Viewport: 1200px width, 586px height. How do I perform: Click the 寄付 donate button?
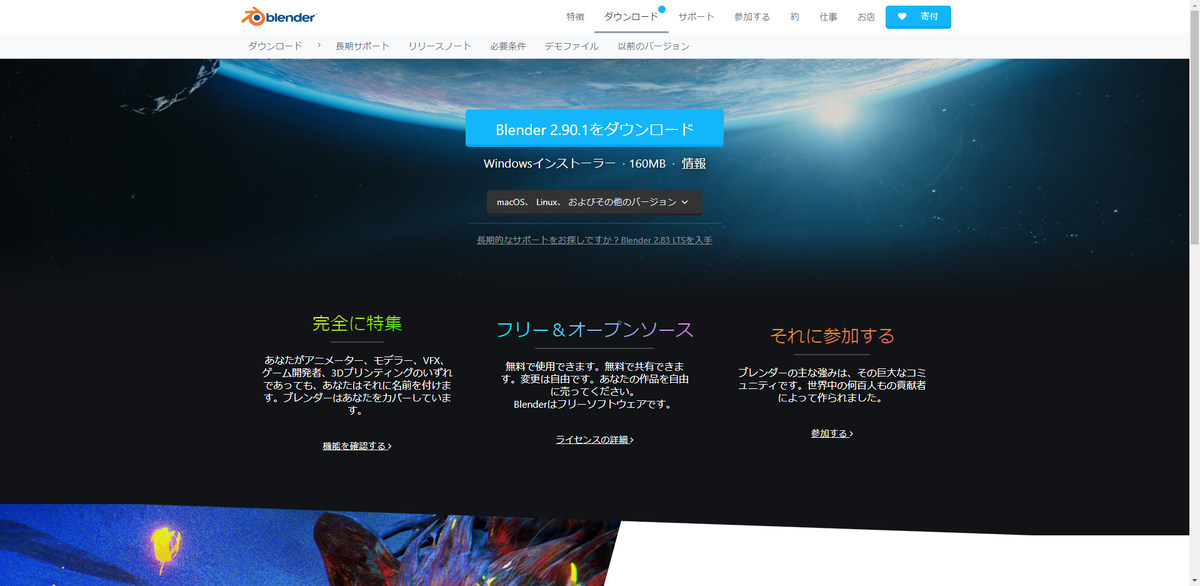click(918, 17)
